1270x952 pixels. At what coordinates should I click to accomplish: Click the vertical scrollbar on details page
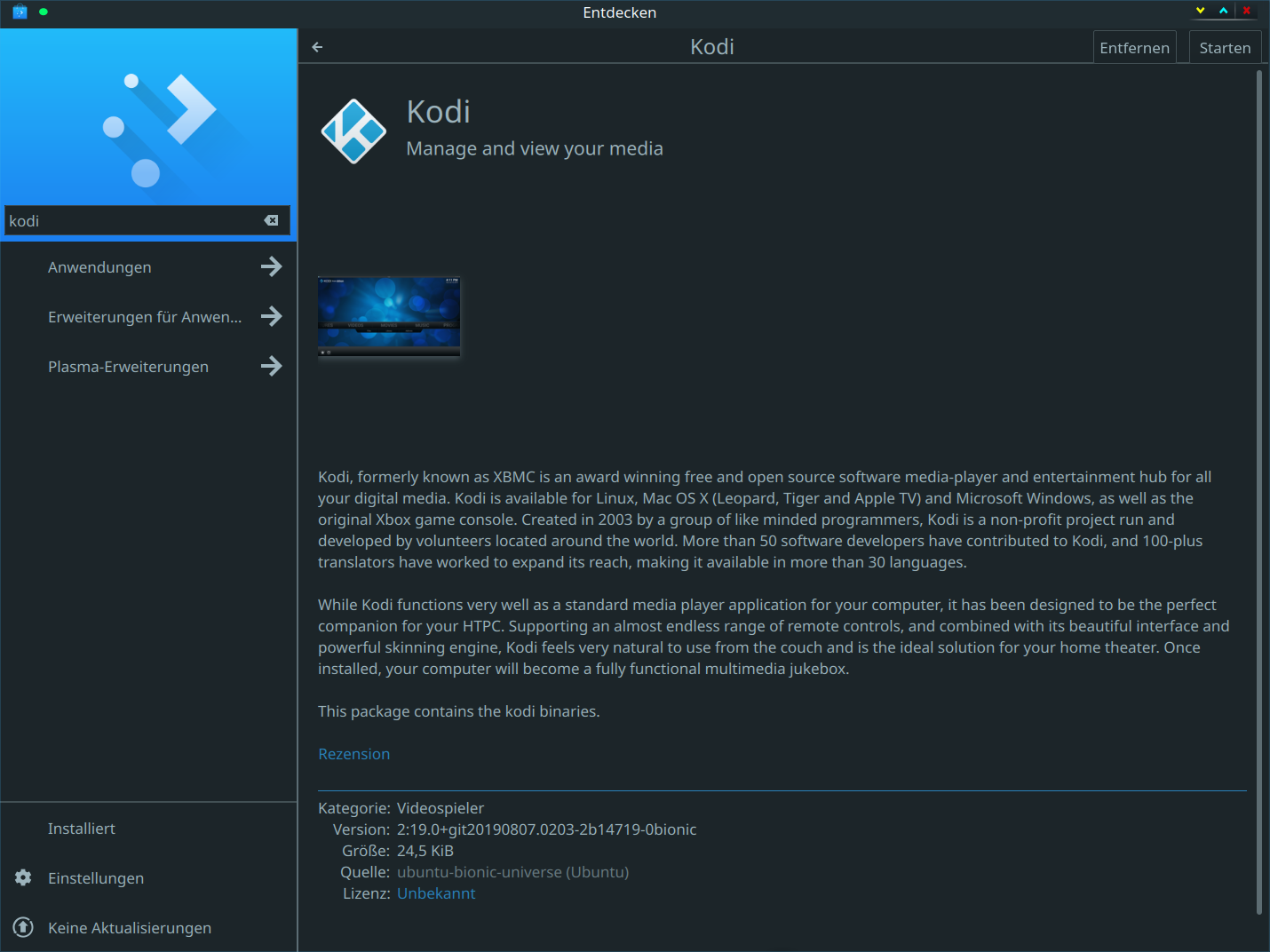pyautogui.click(x=1258, y=493)
